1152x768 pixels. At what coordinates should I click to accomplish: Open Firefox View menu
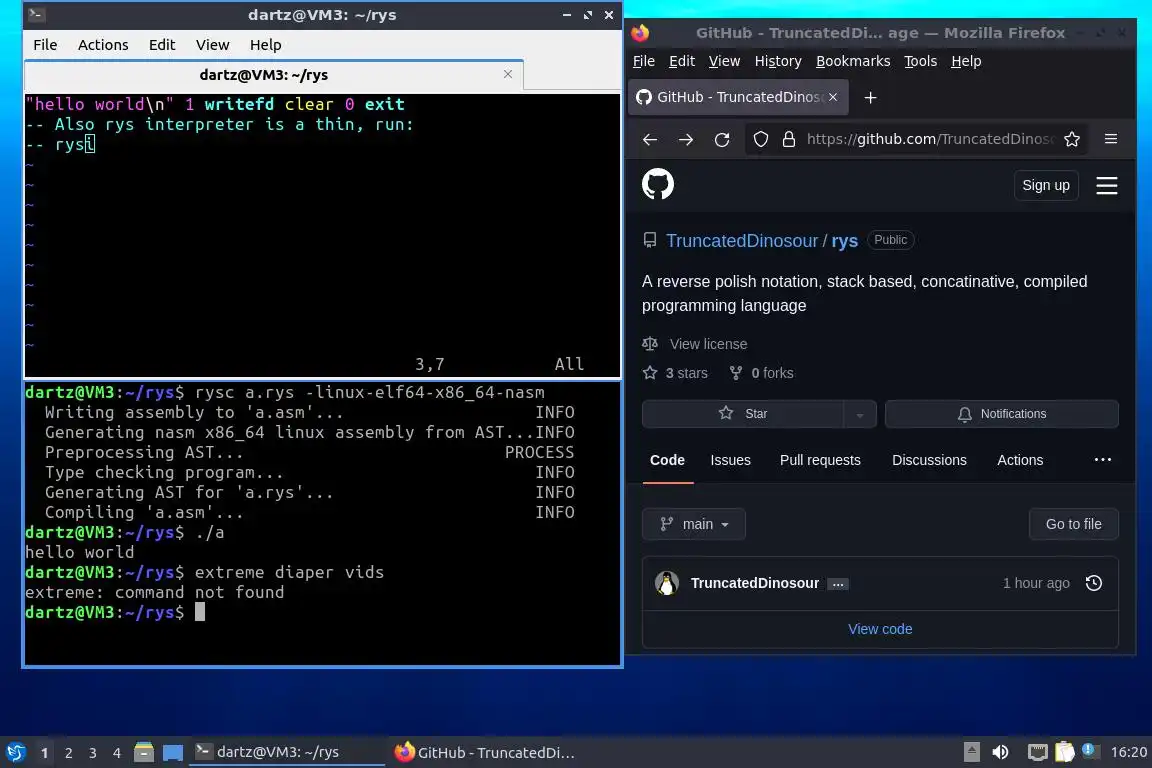pos(724,61)
